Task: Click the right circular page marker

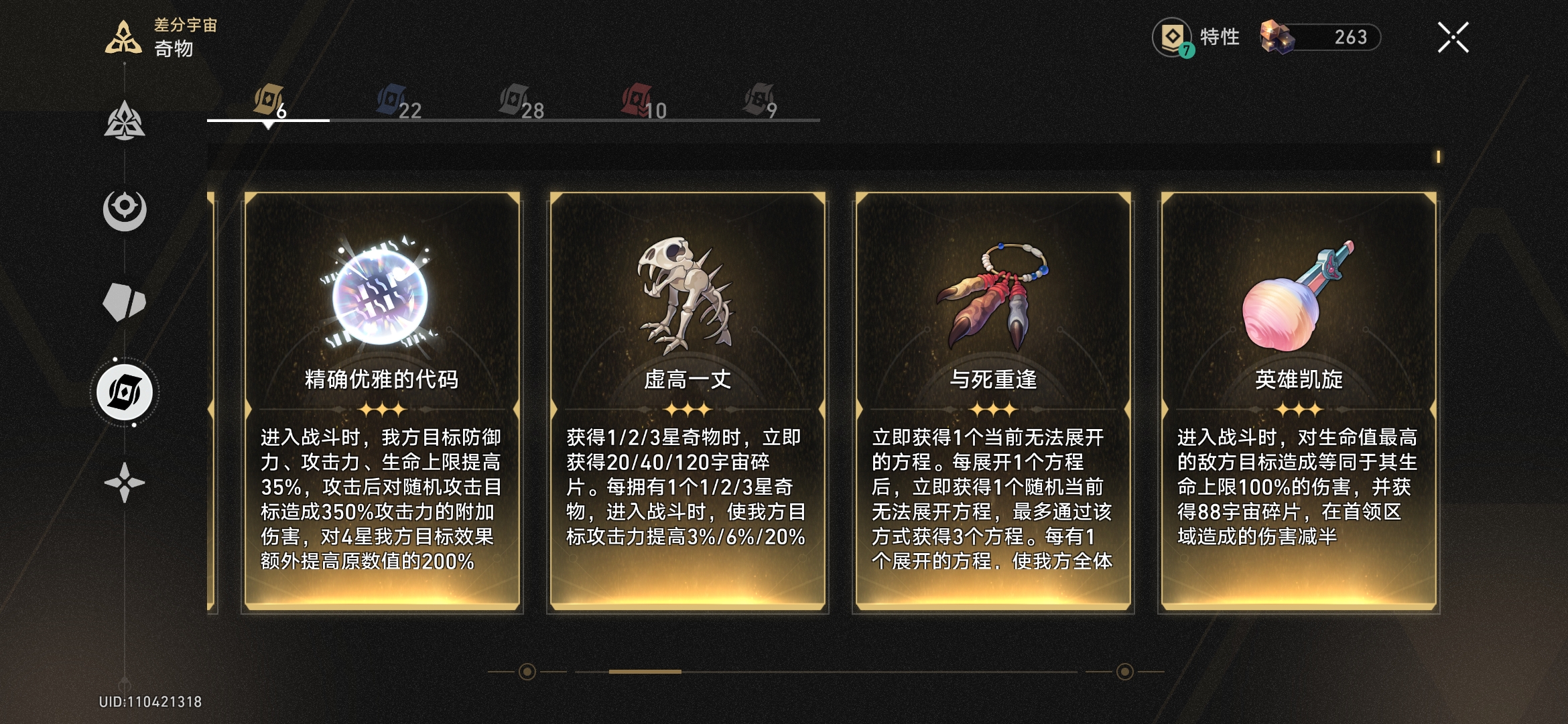Action: point(1125,671)
